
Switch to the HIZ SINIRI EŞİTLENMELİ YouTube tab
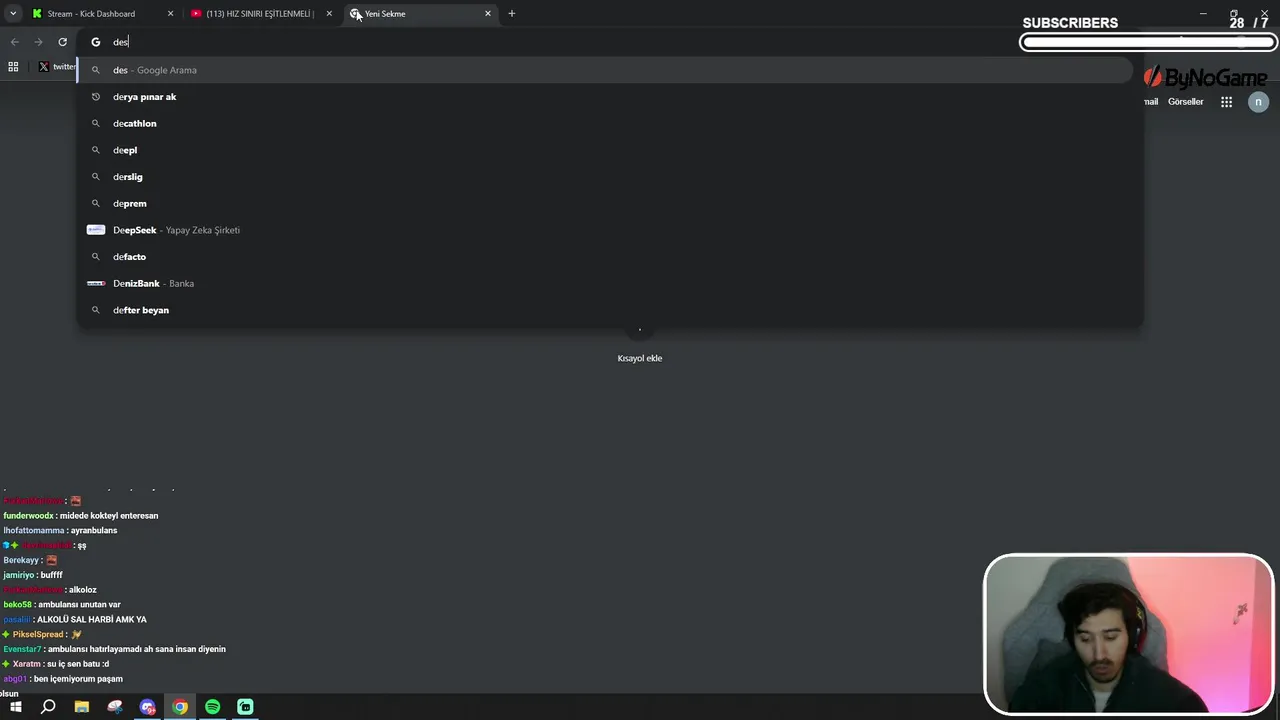pos(260,14)
